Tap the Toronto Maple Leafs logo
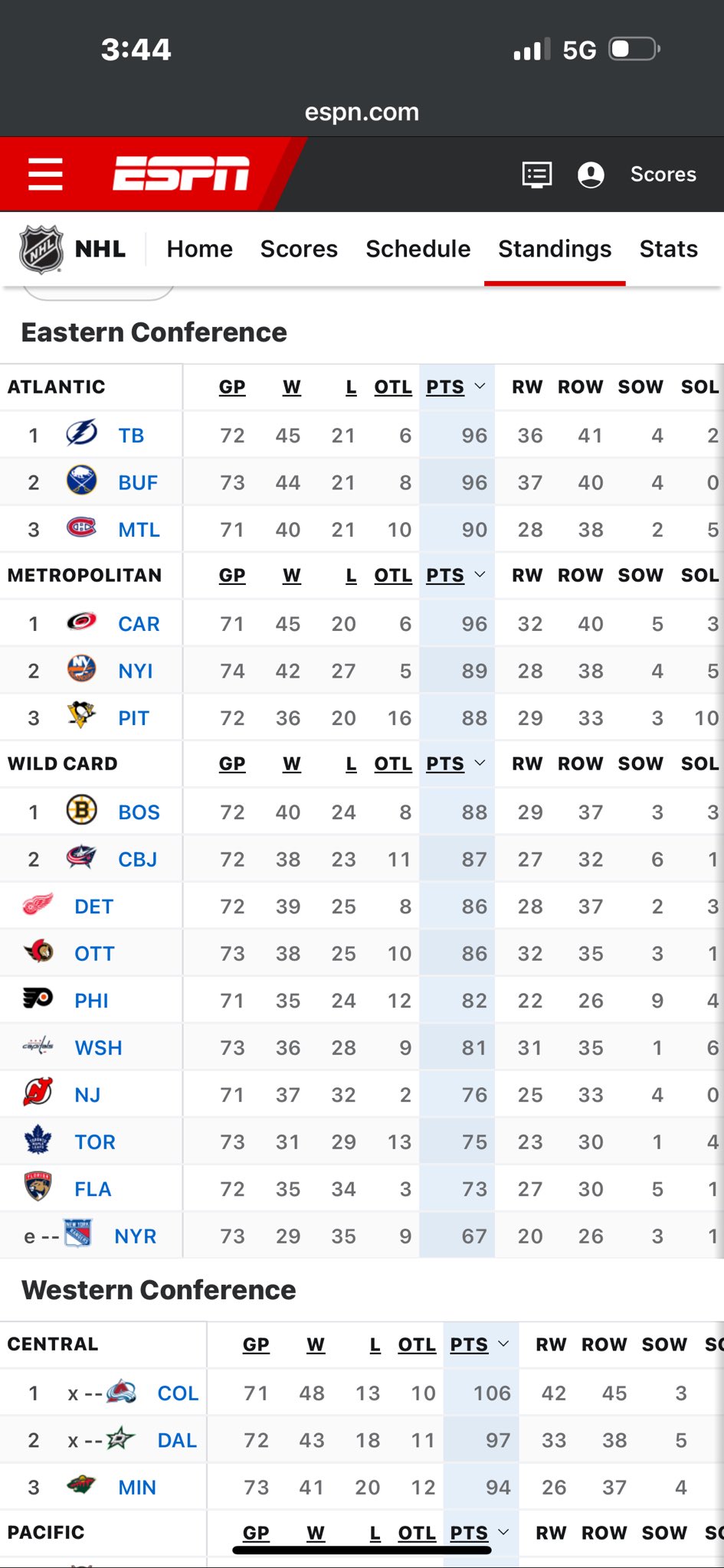 pos(38,1141)
